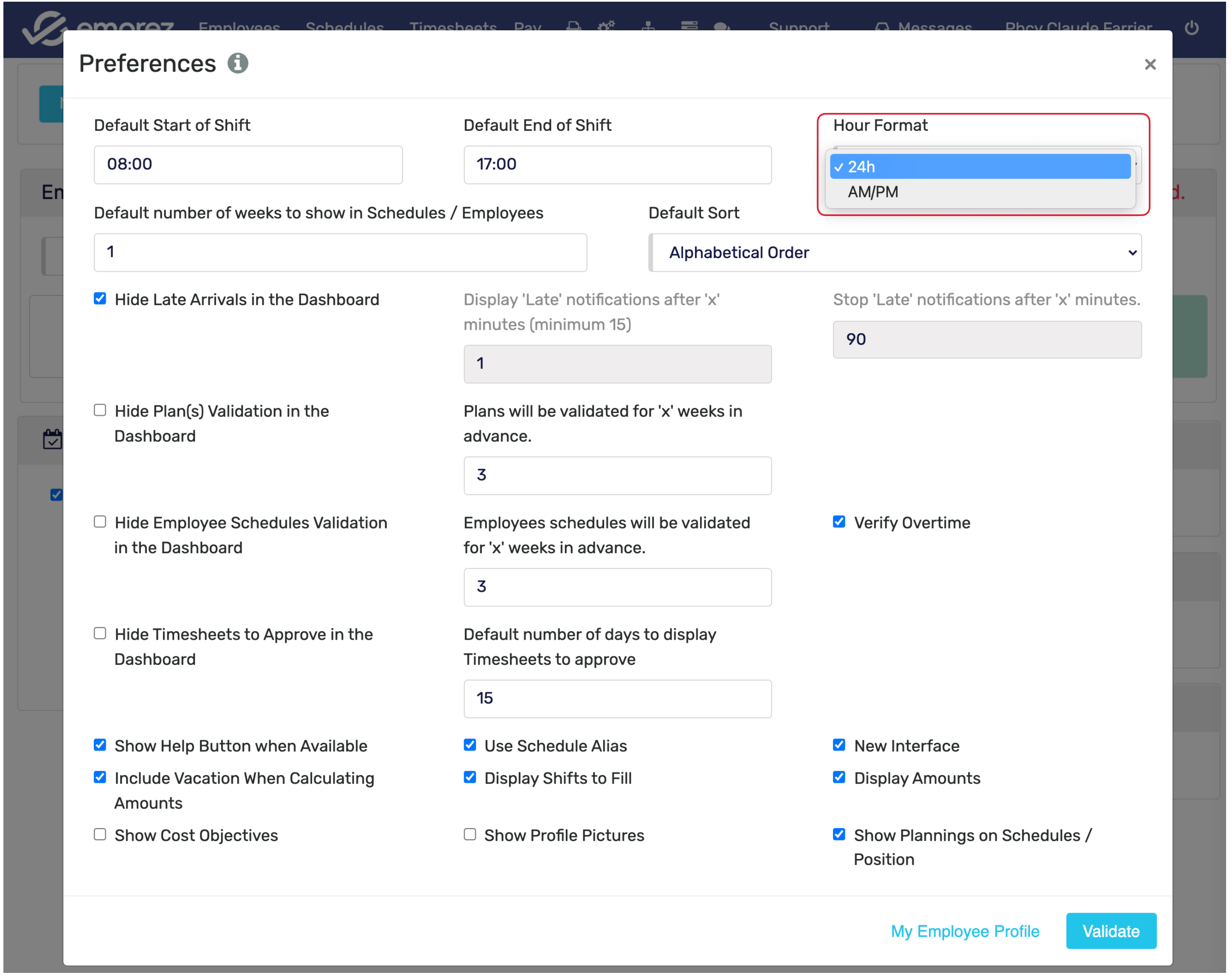Click the chat bubbles icon in navbar
Image resolution: width=1232 pixels, height=978 pixels.
click(x=722, y=27)
